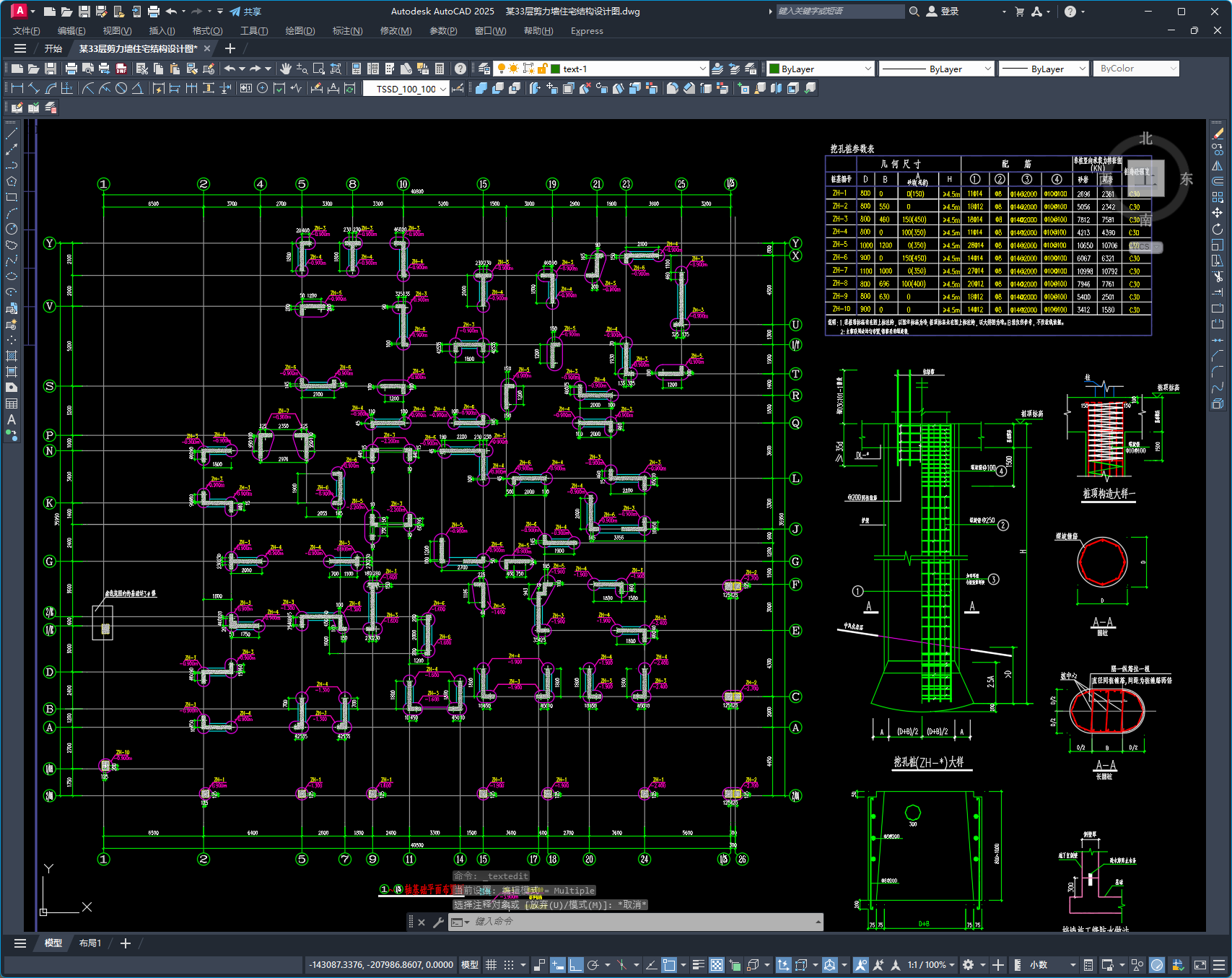1232x978 pixels.
Task: Click the Redo arrow icon
Action: click(255, 69)
